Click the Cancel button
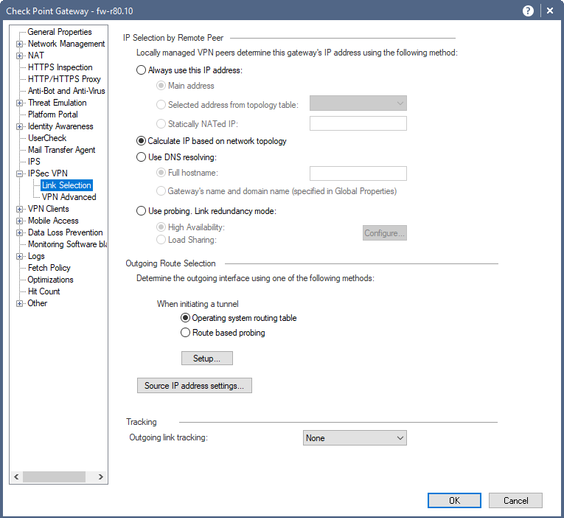Viewport: 564px width, 518px height. (x=515, y=500)
